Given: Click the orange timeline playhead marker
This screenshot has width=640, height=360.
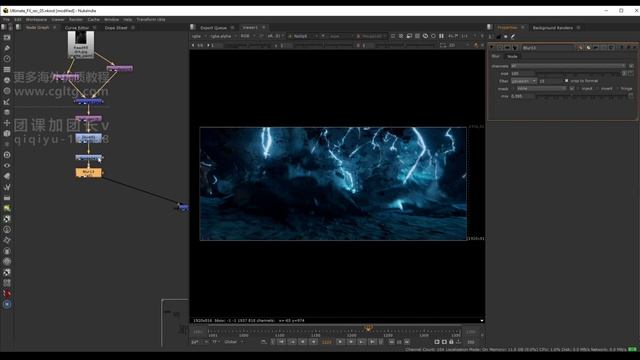Looking at the screenshot, I should tap(368, 328).
